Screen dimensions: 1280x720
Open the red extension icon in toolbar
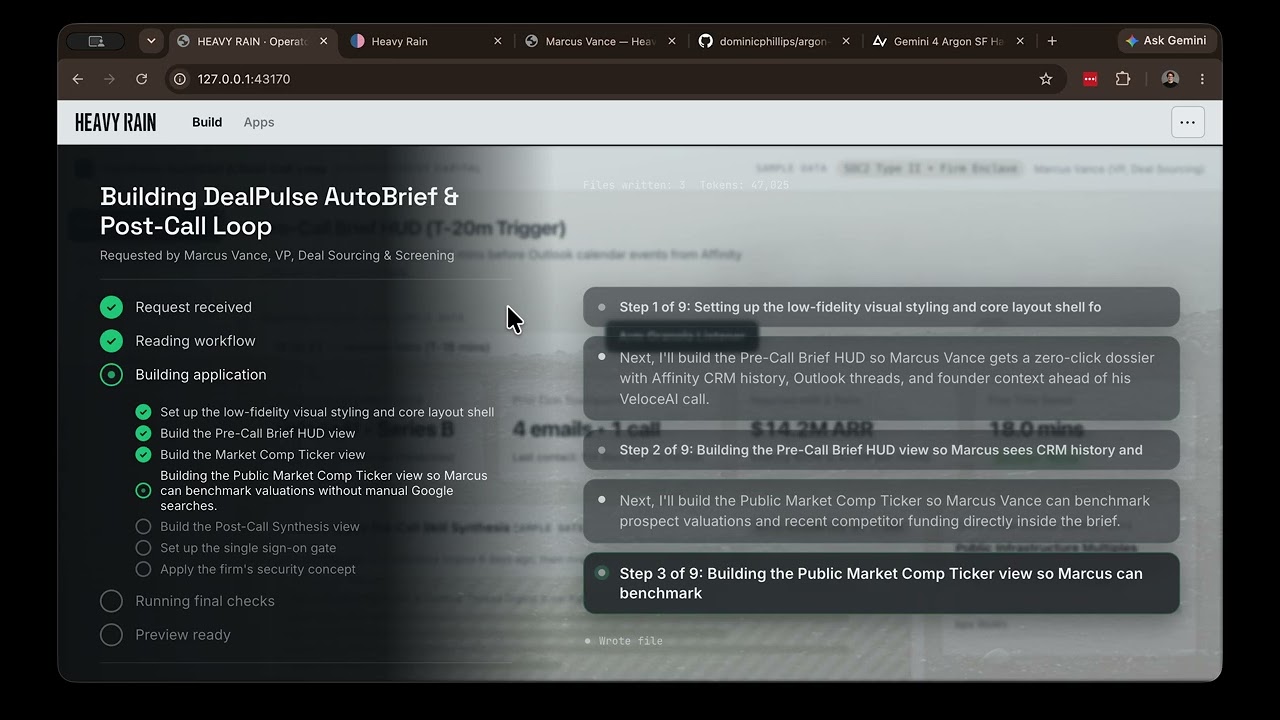1090,79
